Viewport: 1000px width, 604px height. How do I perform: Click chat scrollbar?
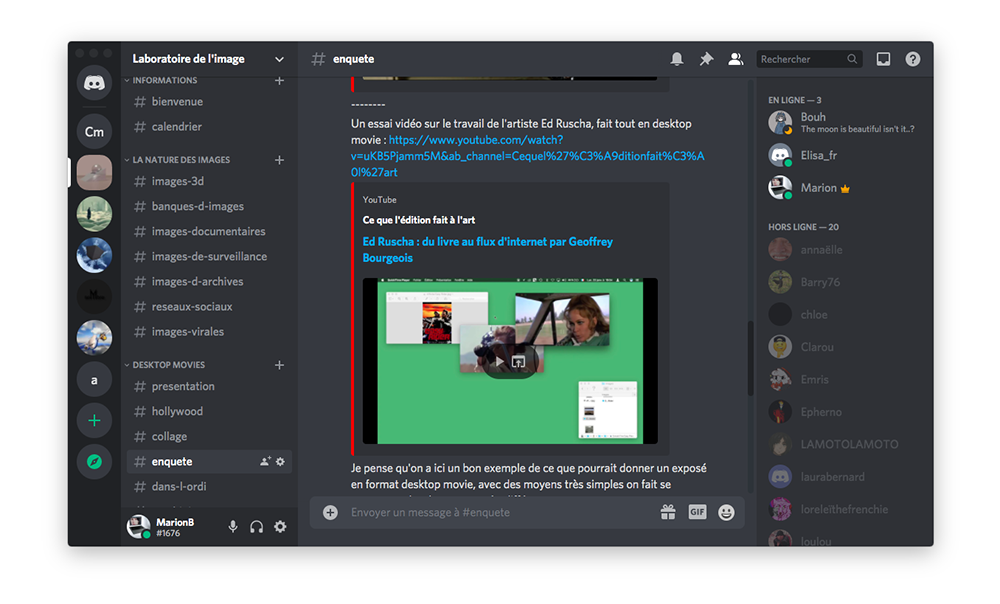pyautogui.click(x=751, y=357)
